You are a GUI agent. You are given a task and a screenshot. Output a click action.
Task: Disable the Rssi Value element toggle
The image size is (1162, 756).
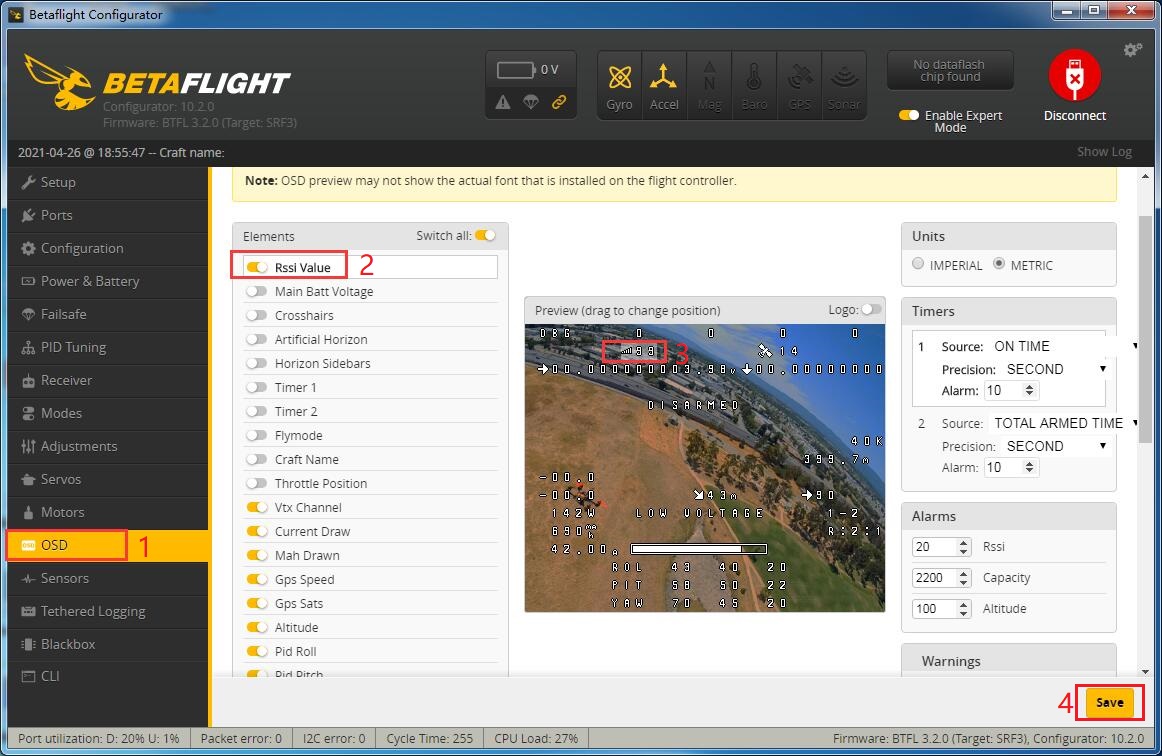pyautogui.click(x=257, y=267)
